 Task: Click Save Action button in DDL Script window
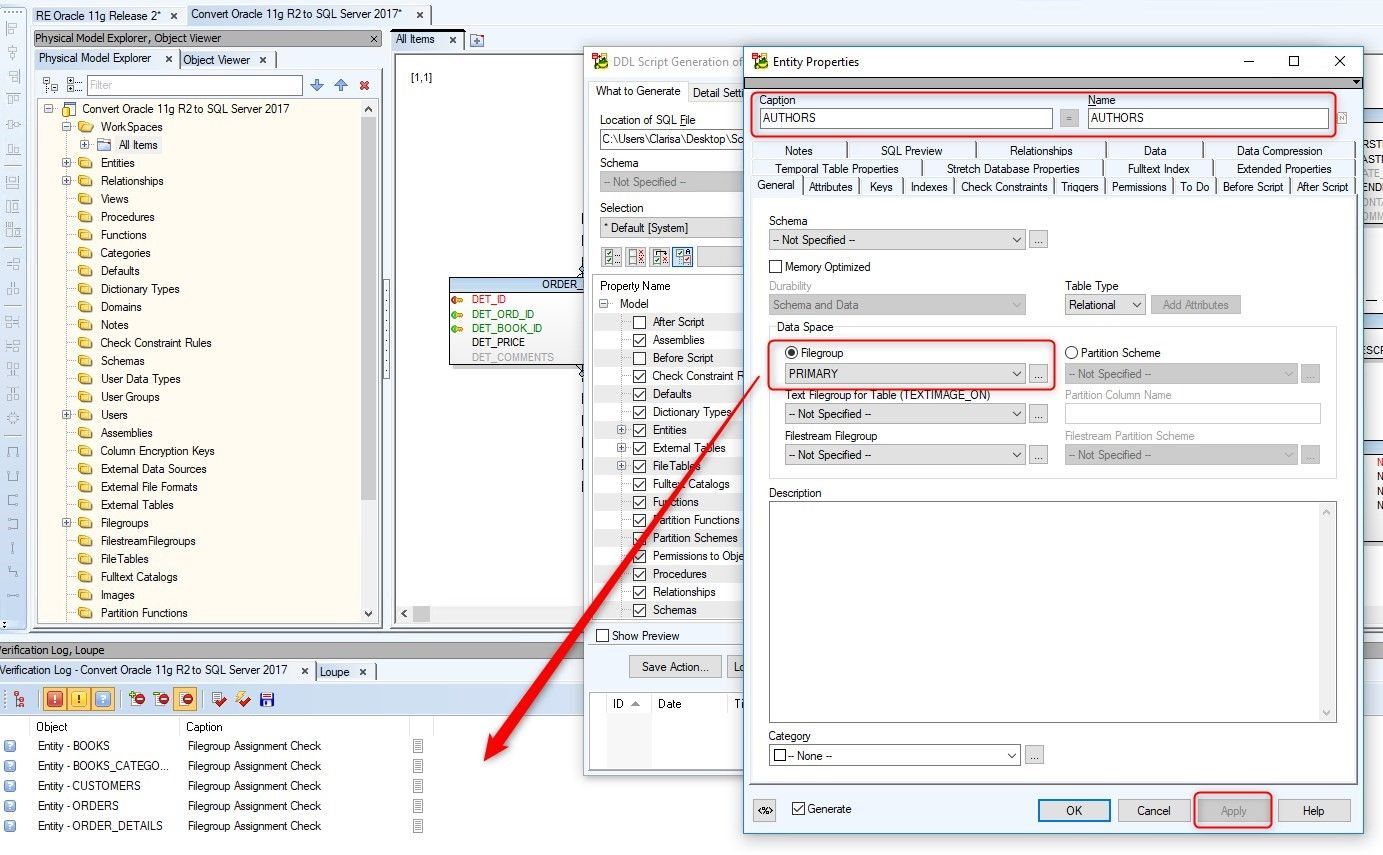[675, 667]
